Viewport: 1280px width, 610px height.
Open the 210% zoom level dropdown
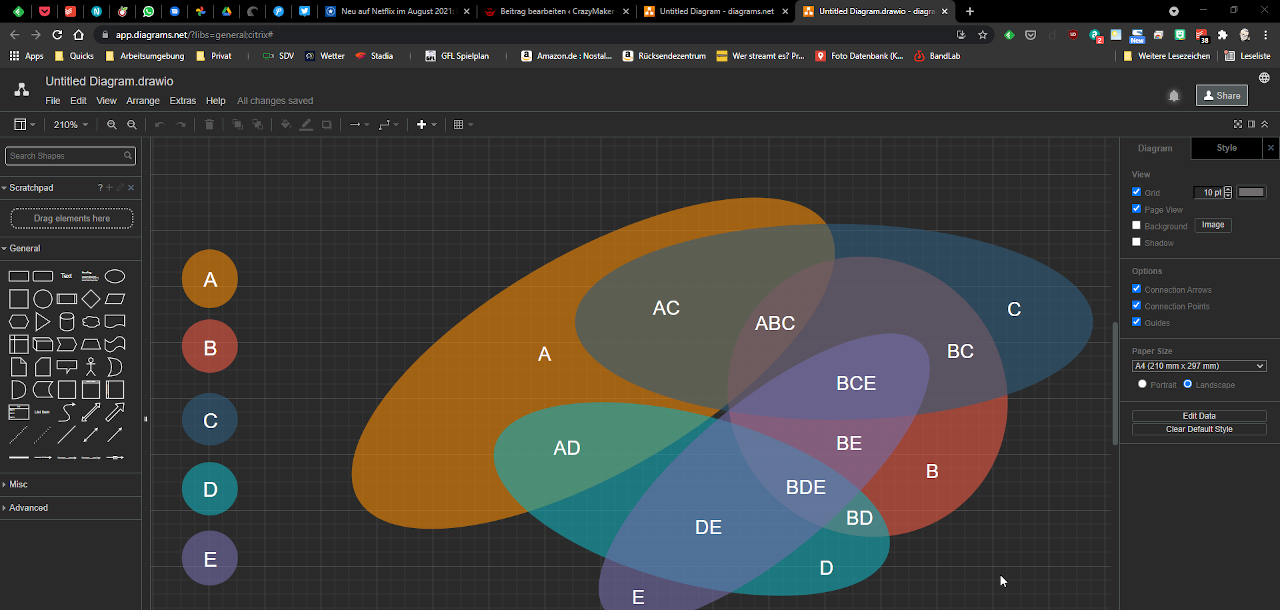pos(71,125)
